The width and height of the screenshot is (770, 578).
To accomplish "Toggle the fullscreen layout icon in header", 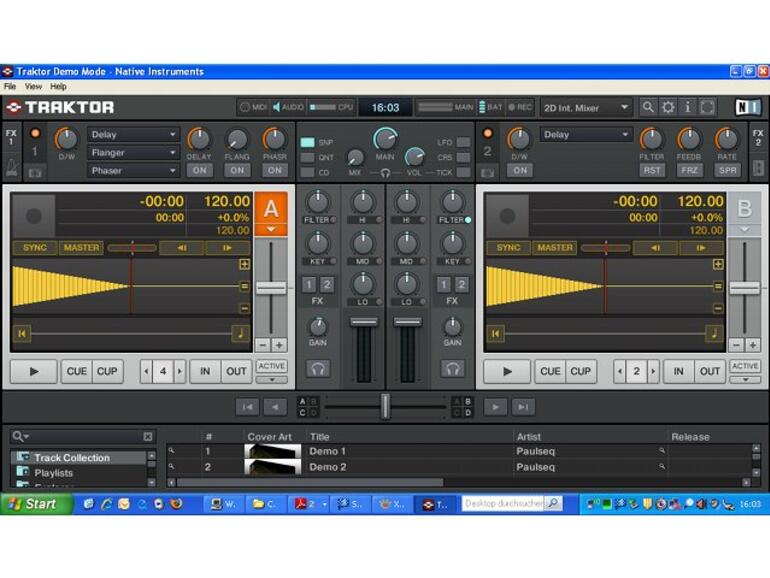I will [x=707, y=107].
